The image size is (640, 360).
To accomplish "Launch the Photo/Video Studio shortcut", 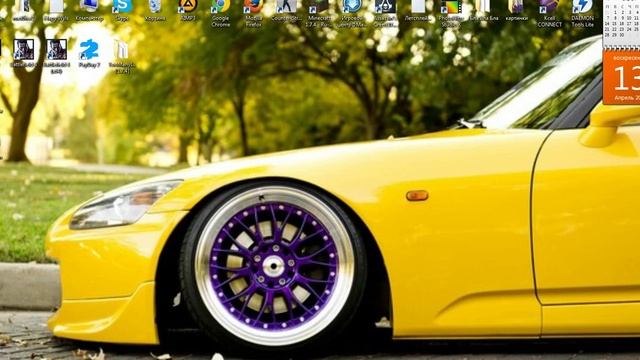I will click(x=451, y=13).
